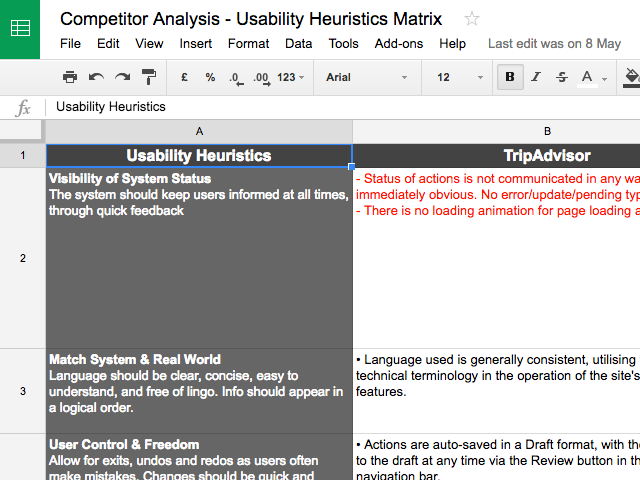
Task: Select 'Language used is generally consistent' cell
Action: (x=496, y=391)
